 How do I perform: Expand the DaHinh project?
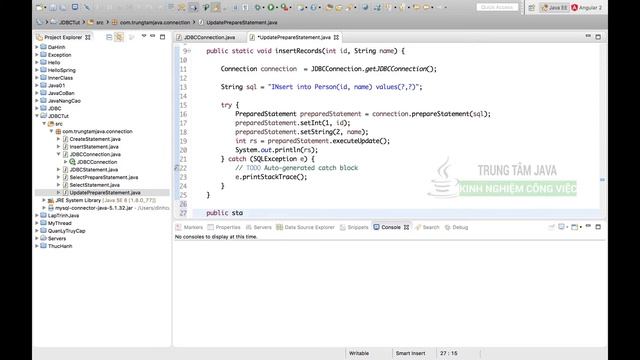pos(37,47)
